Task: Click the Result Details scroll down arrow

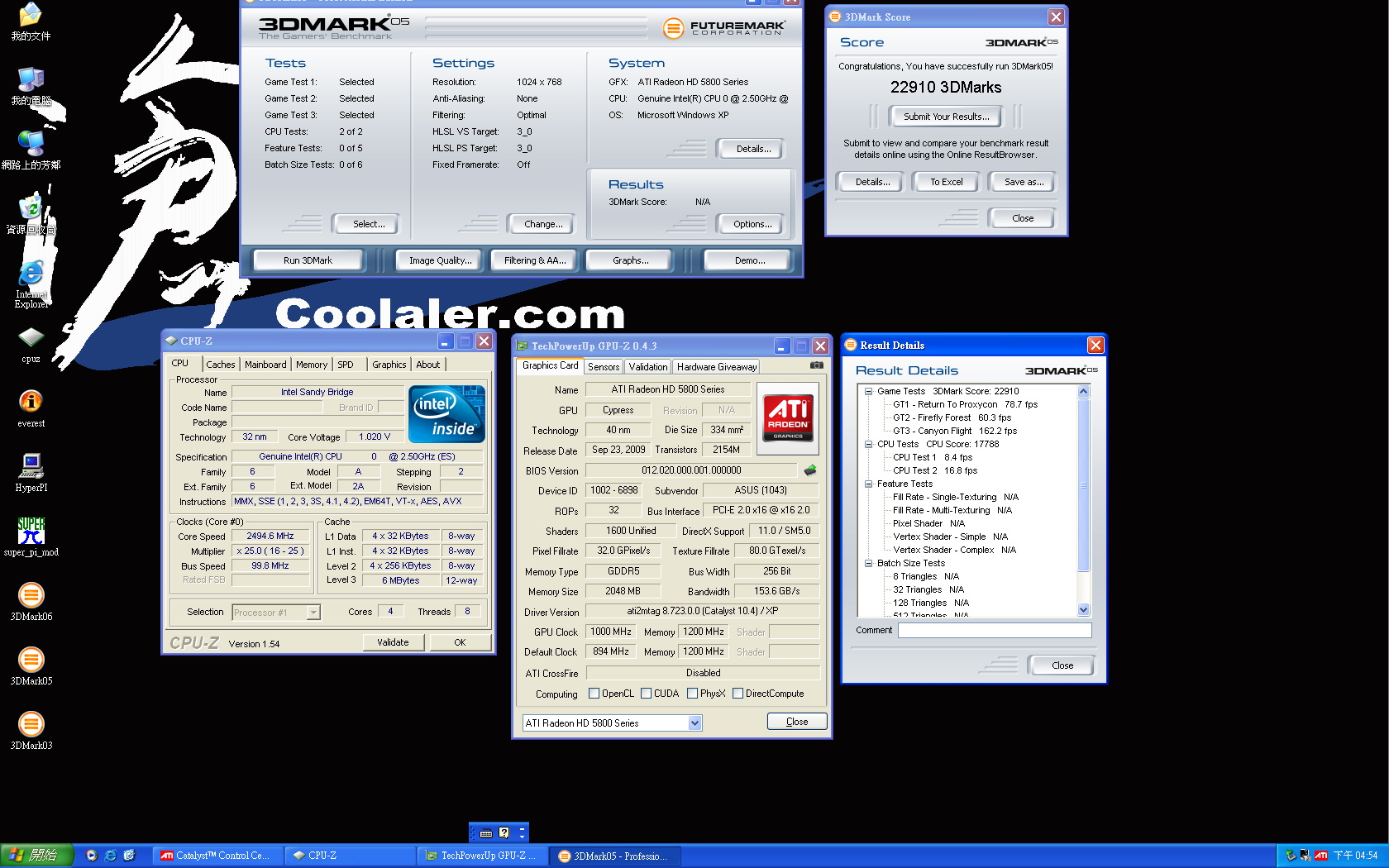Action: (1083, 610)
